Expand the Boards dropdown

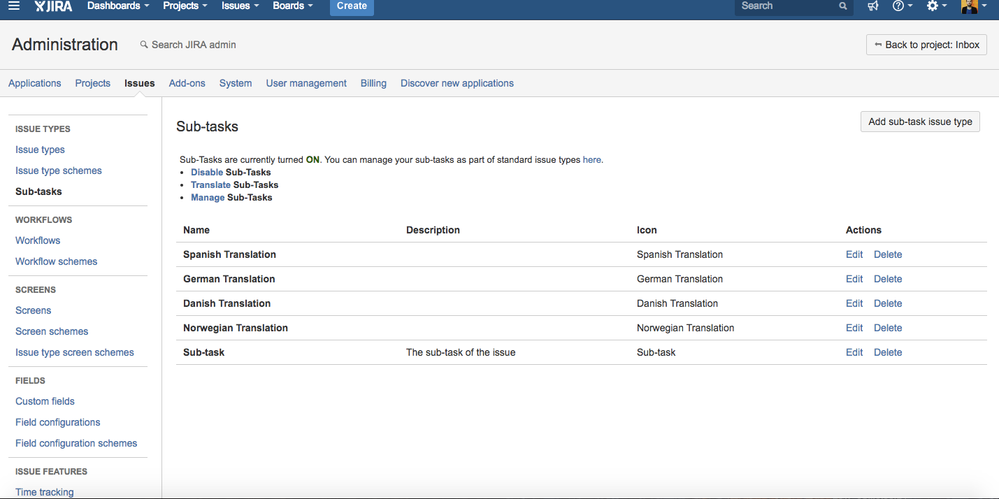click(292, 6)
